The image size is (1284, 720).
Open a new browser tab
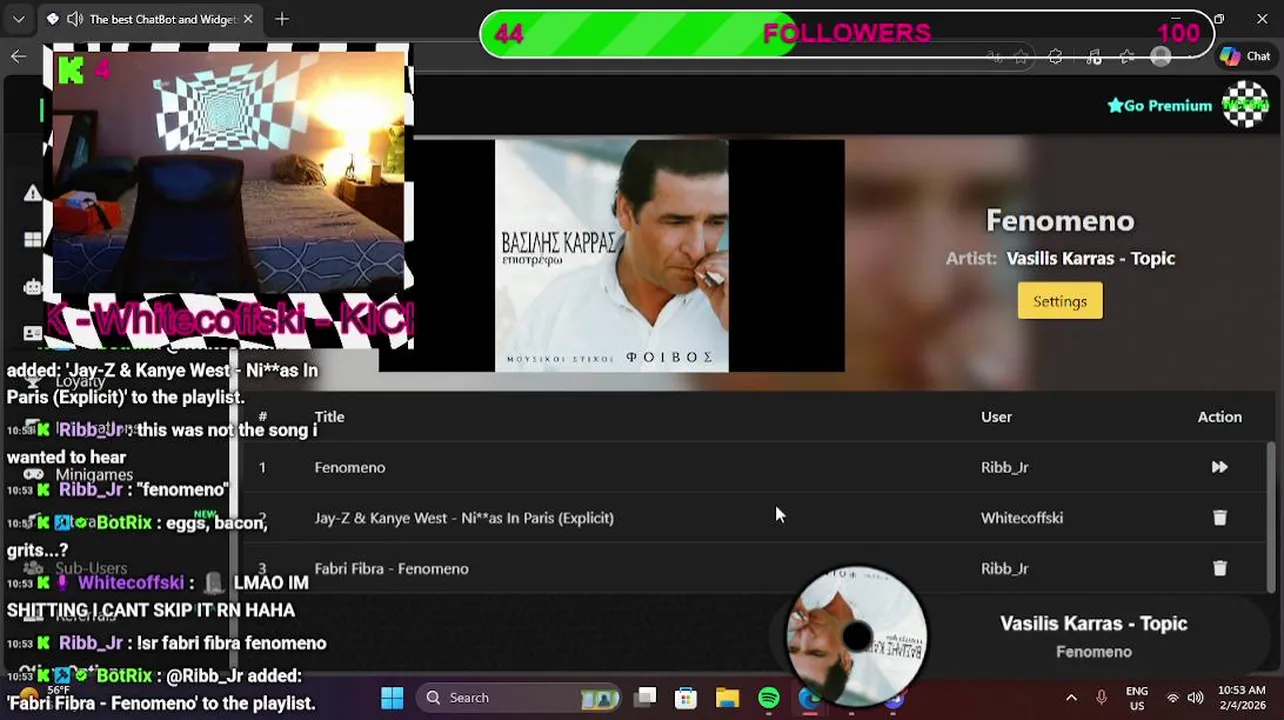point(282,19)
